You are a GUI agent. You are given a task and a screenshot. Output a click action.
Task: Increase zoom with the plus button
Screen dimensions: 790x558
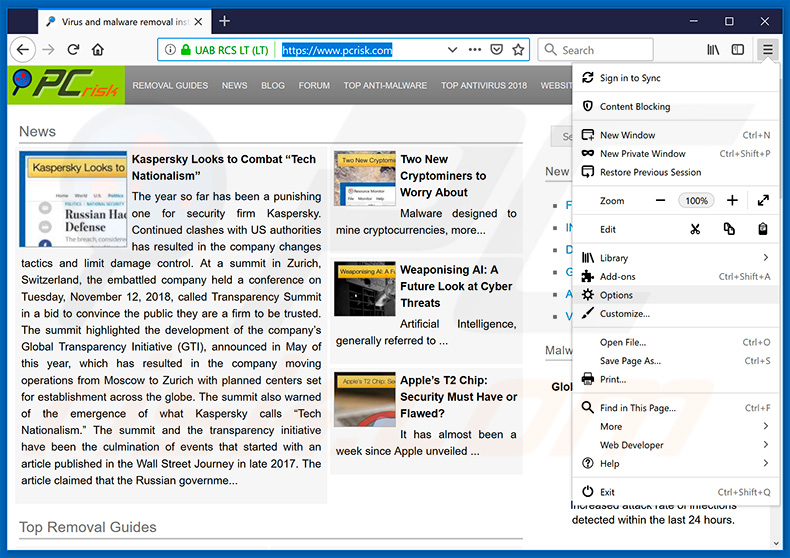click(x=732, y=200)
